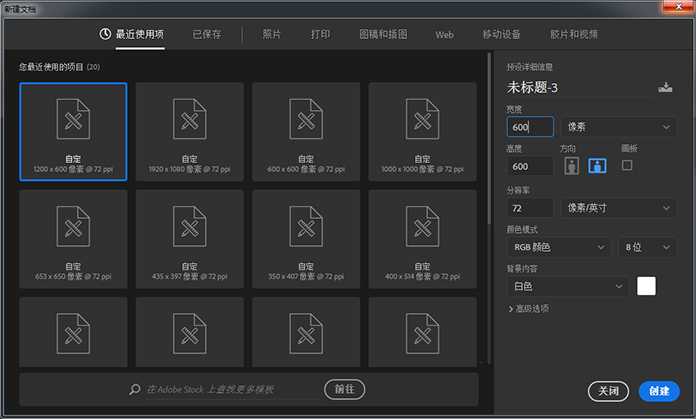The image size is (696, 419).
Task: Select landscape orientation icon
Action: 597,167
